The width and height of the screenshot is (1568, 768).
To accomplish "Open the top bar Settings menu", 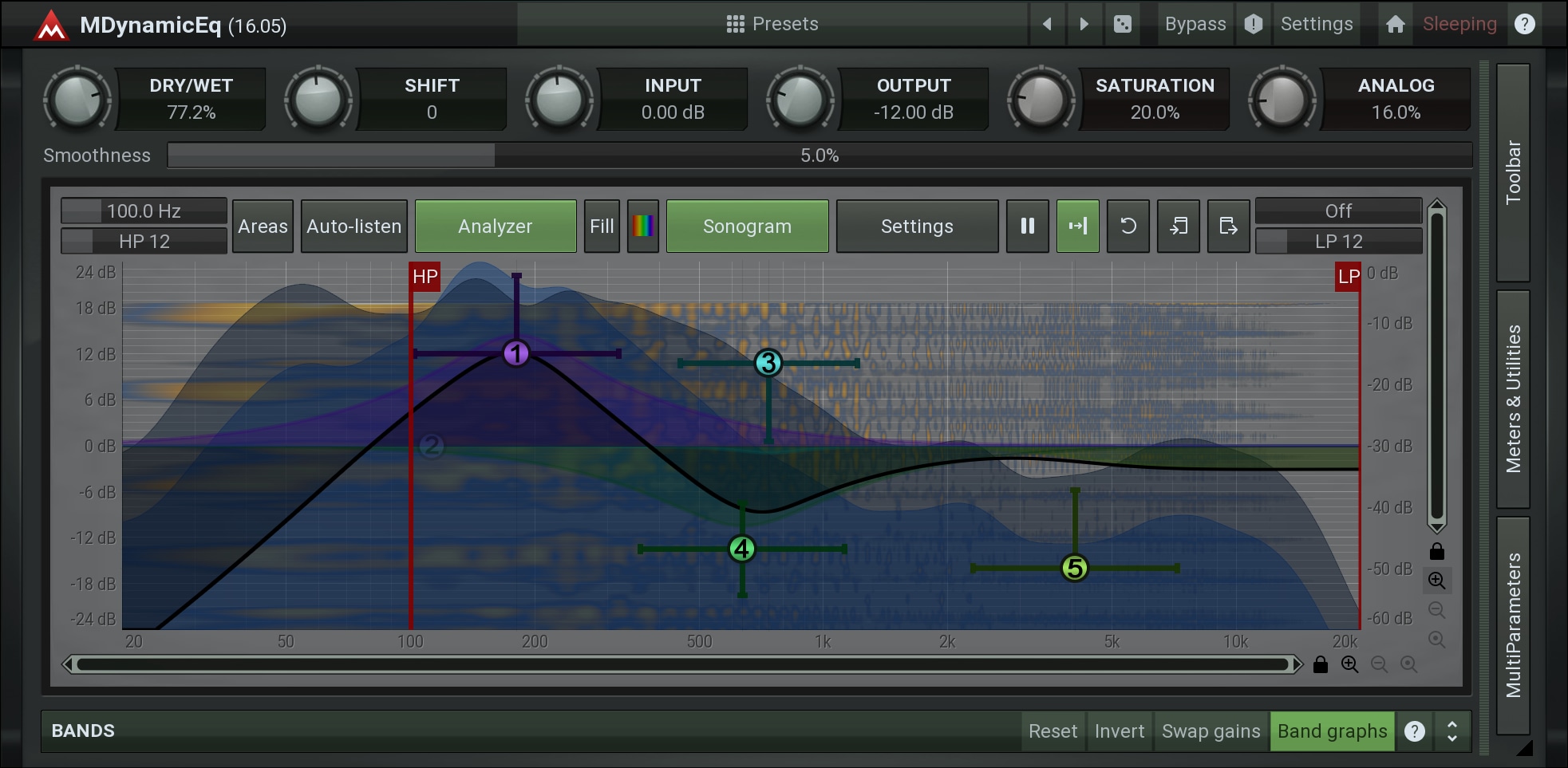I will [x=1317, y=24].
